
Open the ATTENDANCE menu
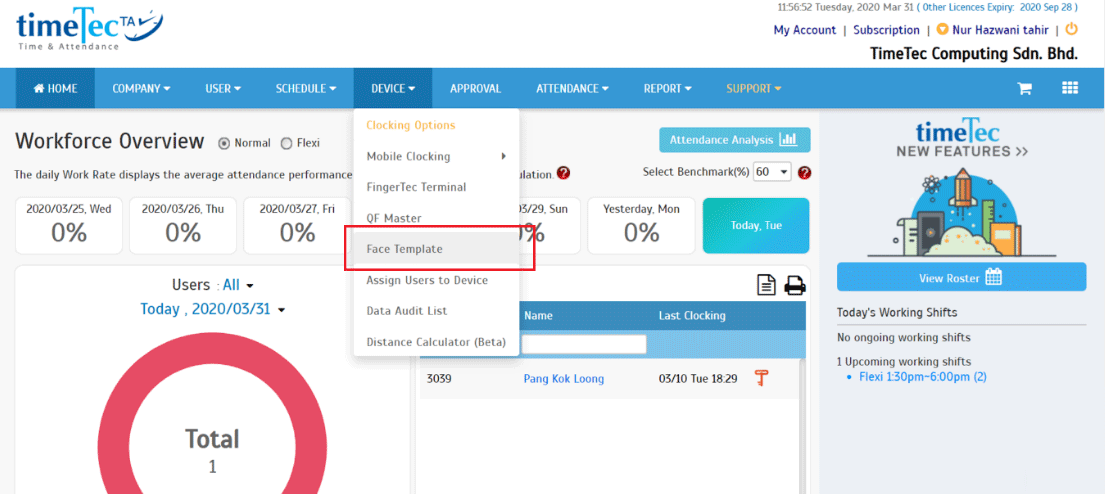click(x=572, y=89)
